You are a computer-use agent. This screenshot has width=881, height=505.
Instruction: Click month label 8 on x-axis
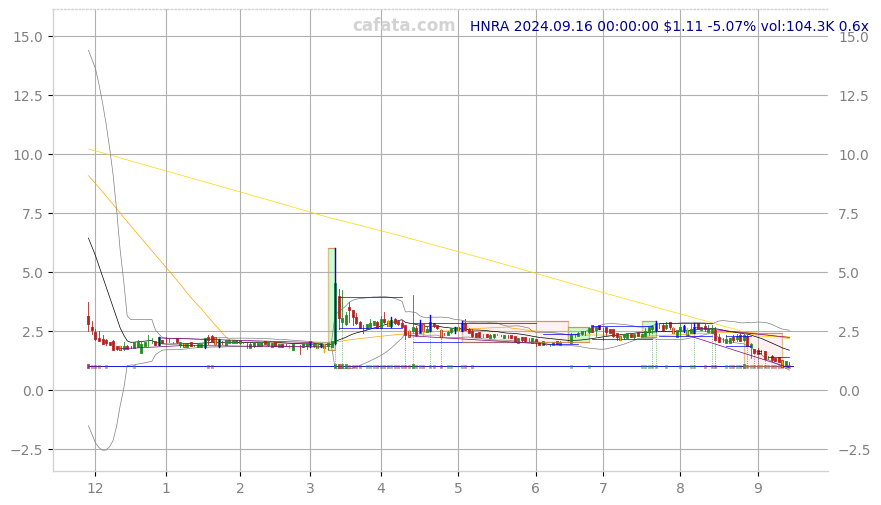tap(680, 488)
